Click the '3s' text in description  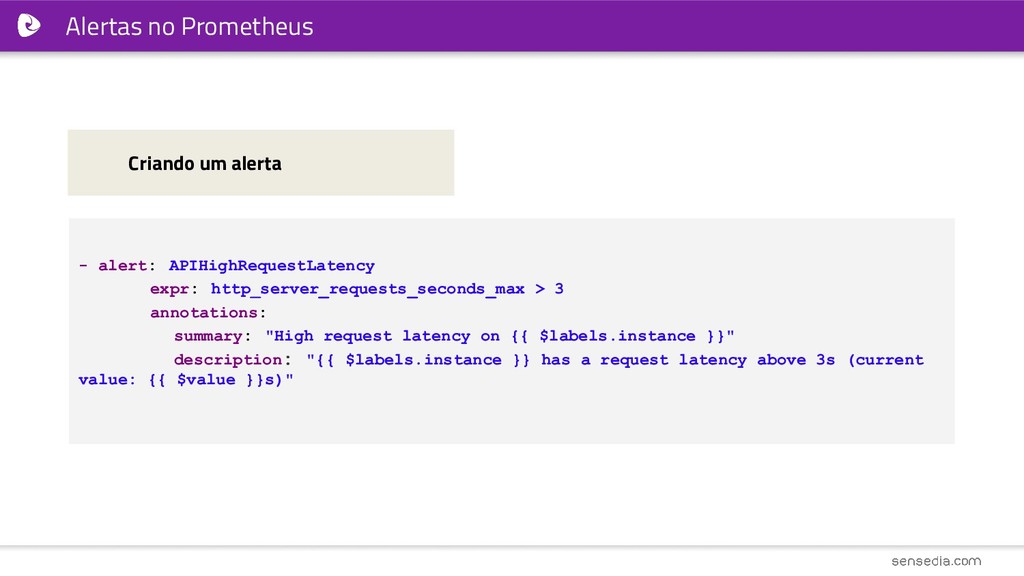pos(825,360)
